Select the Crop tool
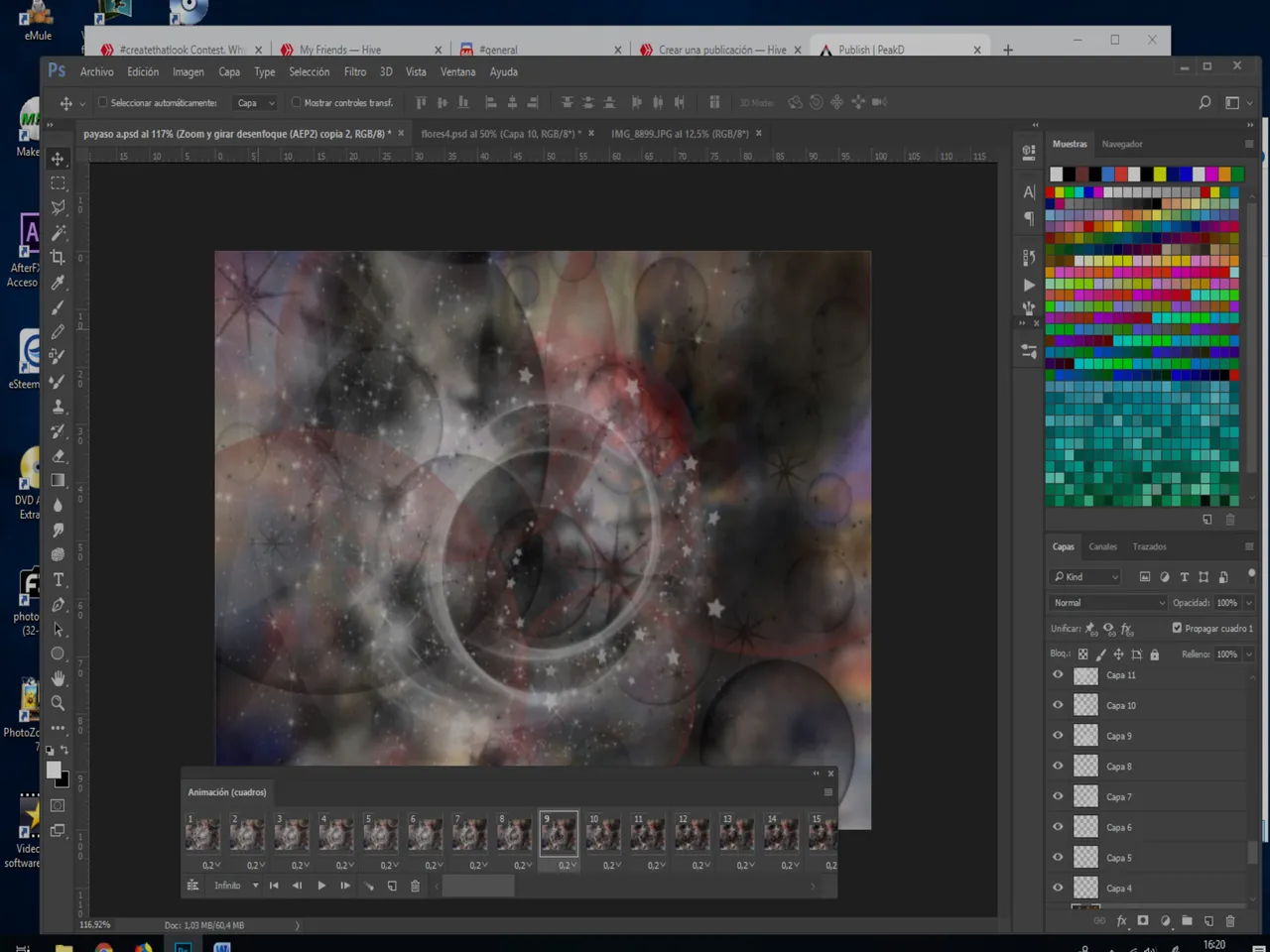 click(x=58, y=258)
